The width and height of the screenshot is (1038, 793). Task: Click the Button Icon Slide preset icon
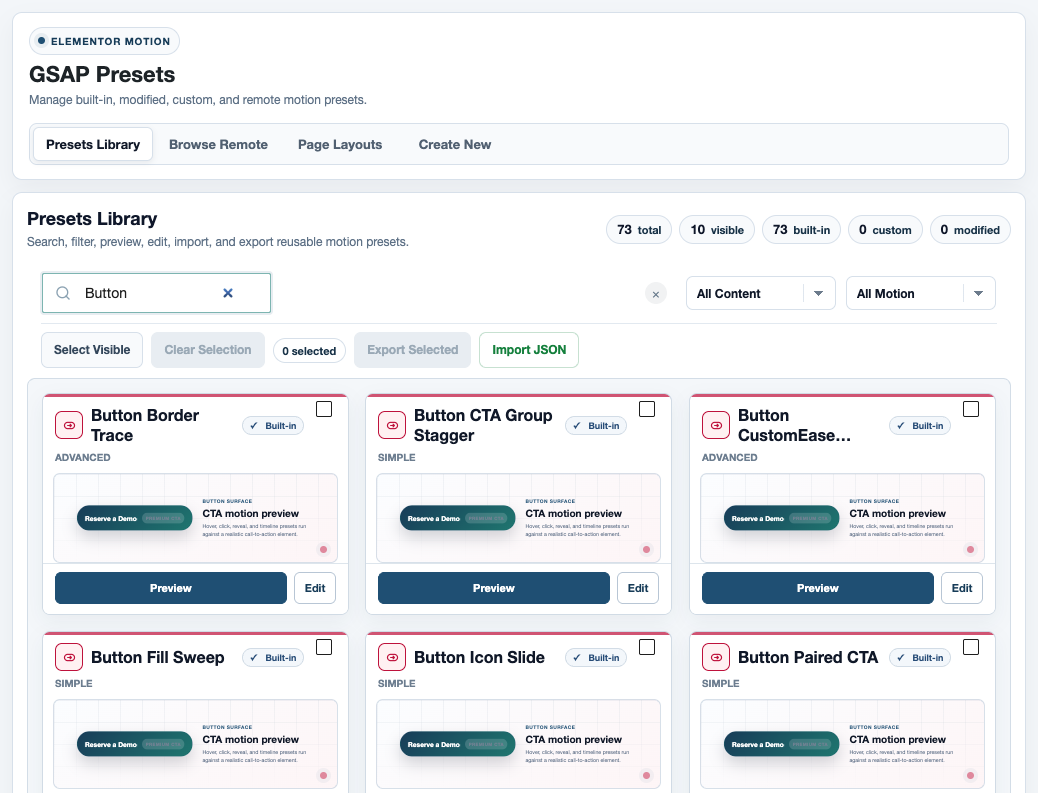click(392, 657)
